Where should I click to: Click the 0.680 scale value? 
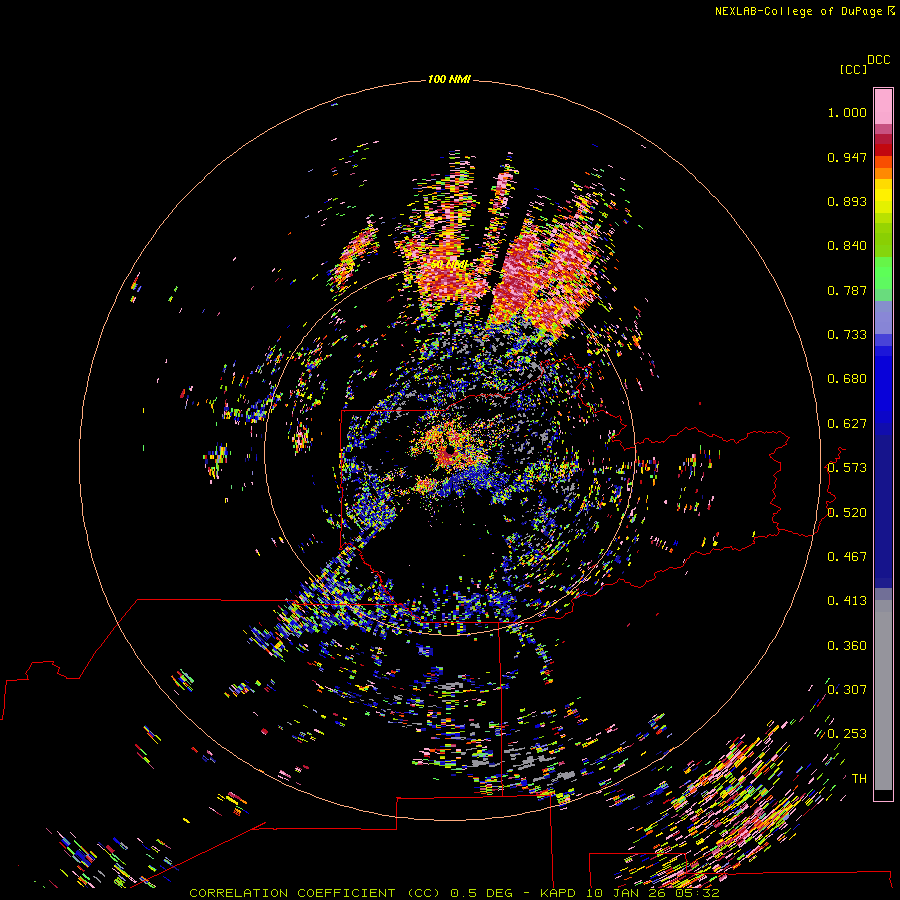(x=847, y=379)
